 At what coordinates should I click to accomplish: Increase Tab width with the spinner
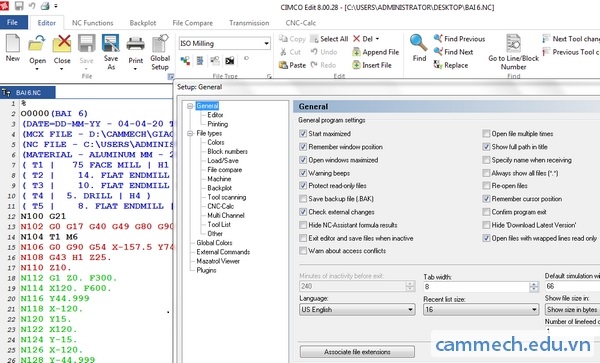point(534,284)
